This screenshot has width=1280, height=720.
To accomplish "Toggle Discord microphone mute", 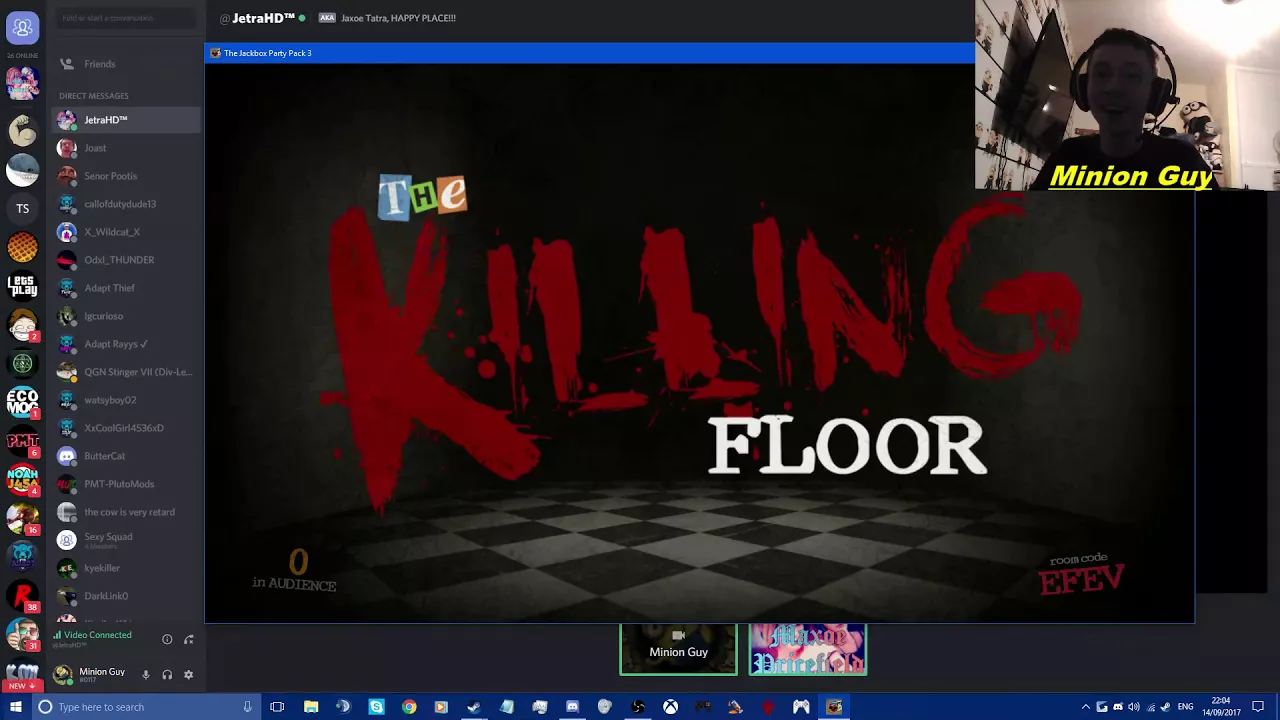I will (x=146, y=675).
